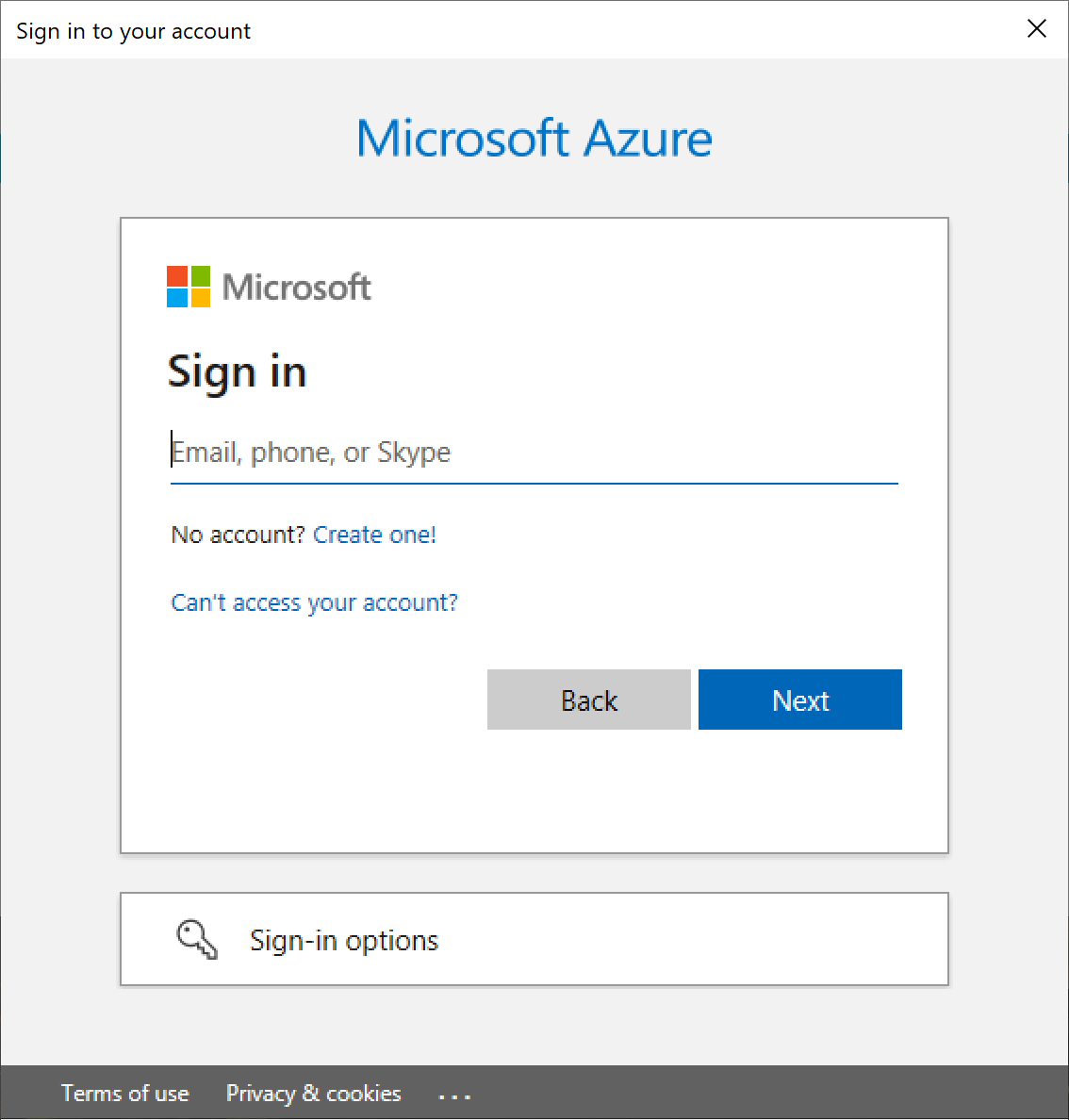This screenshot has height=1120, width=1069.
Task: Focus the Email, phone, or Skype field
Action: pos(534,453)
